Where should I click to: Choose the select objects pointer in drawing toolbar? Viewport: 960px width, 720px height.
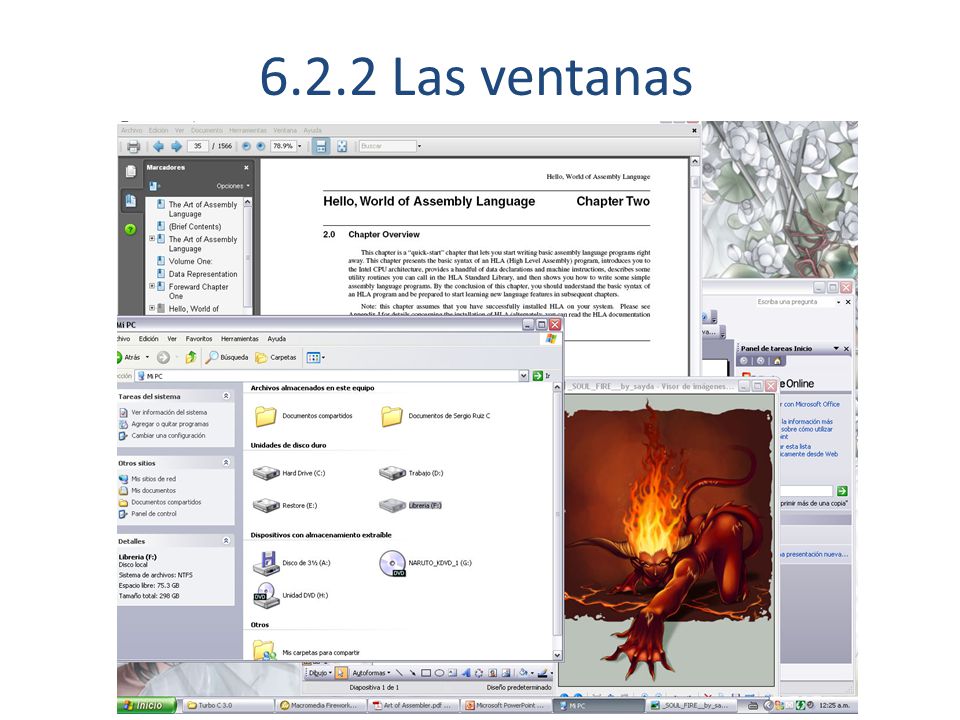[x=341, y=673]
